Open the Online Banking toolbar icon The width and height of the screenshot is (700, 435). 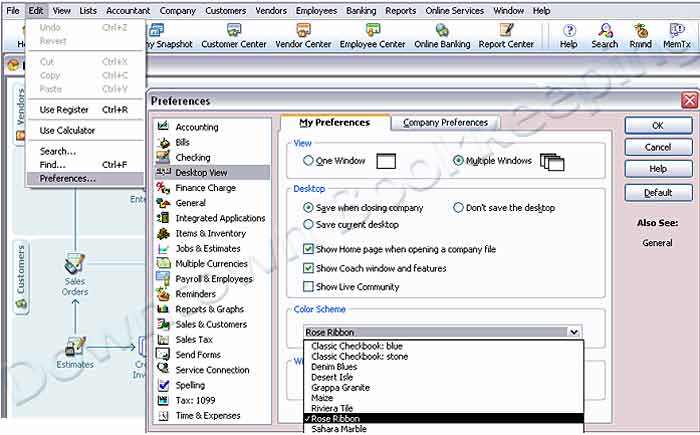442,36
